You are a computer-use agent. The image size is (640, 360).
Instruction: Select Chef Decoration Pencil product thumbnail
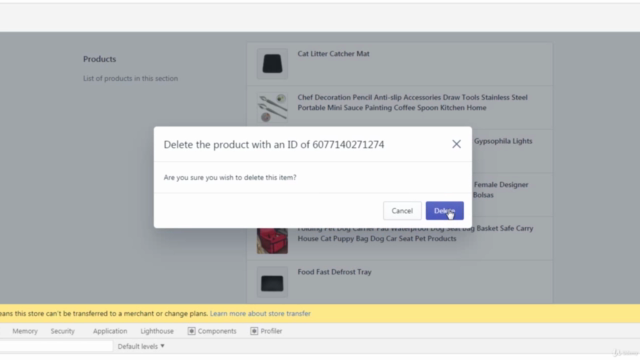[x=272, y=108]
